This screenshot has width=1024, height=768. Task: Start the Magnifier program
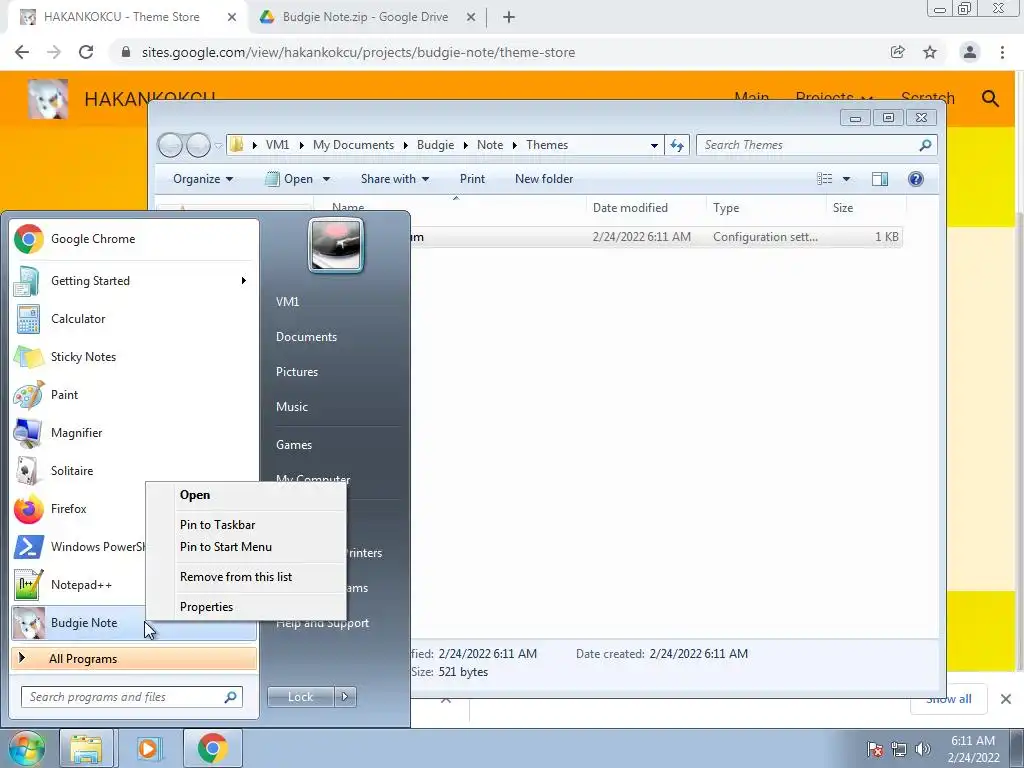134,432
